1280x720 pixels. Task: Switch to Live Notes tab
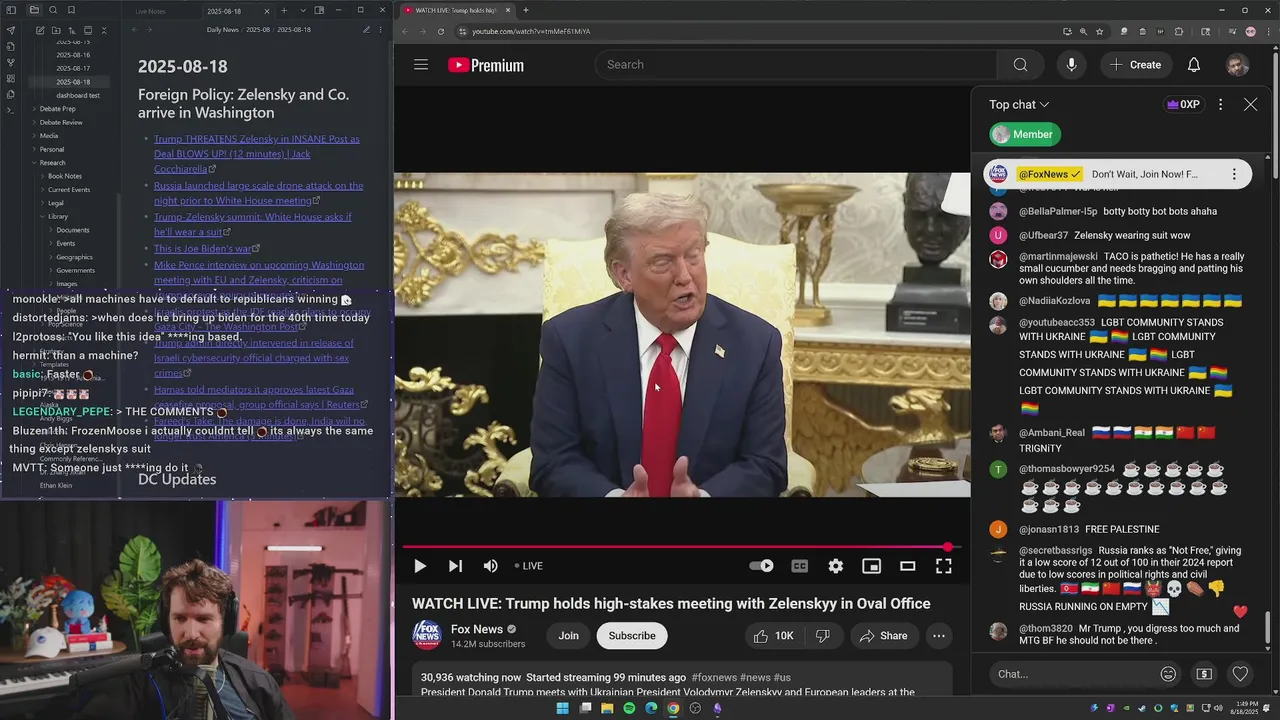[x=150, y=11]
